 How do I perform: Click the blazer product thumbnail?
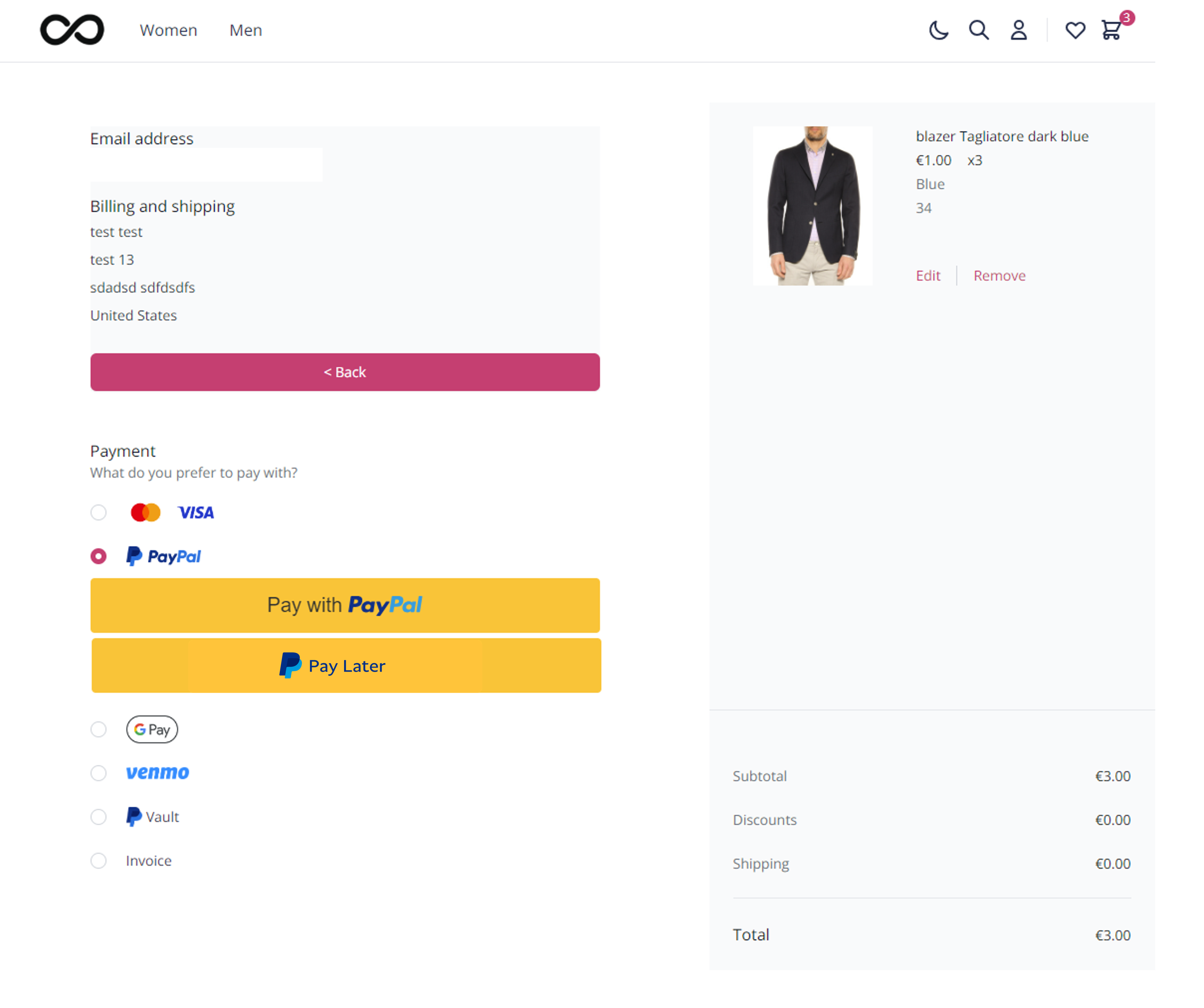[x=813, y=206]
